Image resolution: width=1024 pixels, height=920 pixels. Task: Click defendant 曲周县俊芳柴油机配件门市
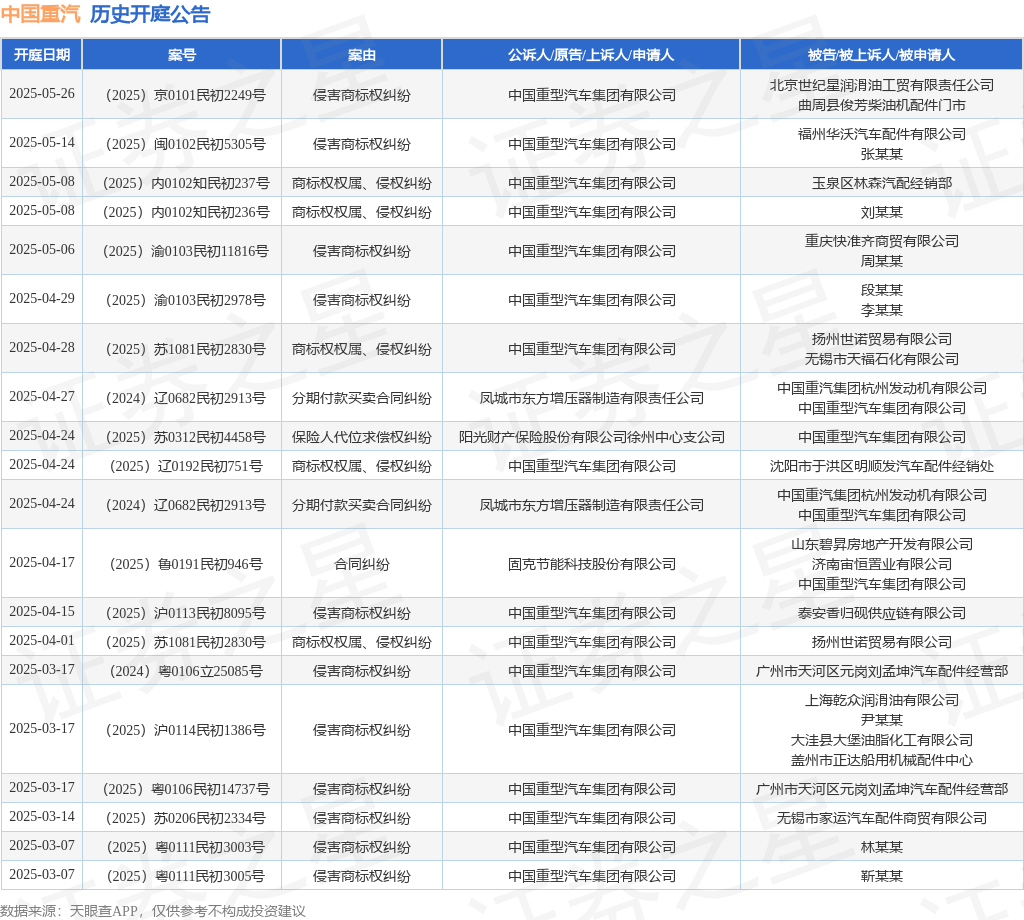(882, 105)
